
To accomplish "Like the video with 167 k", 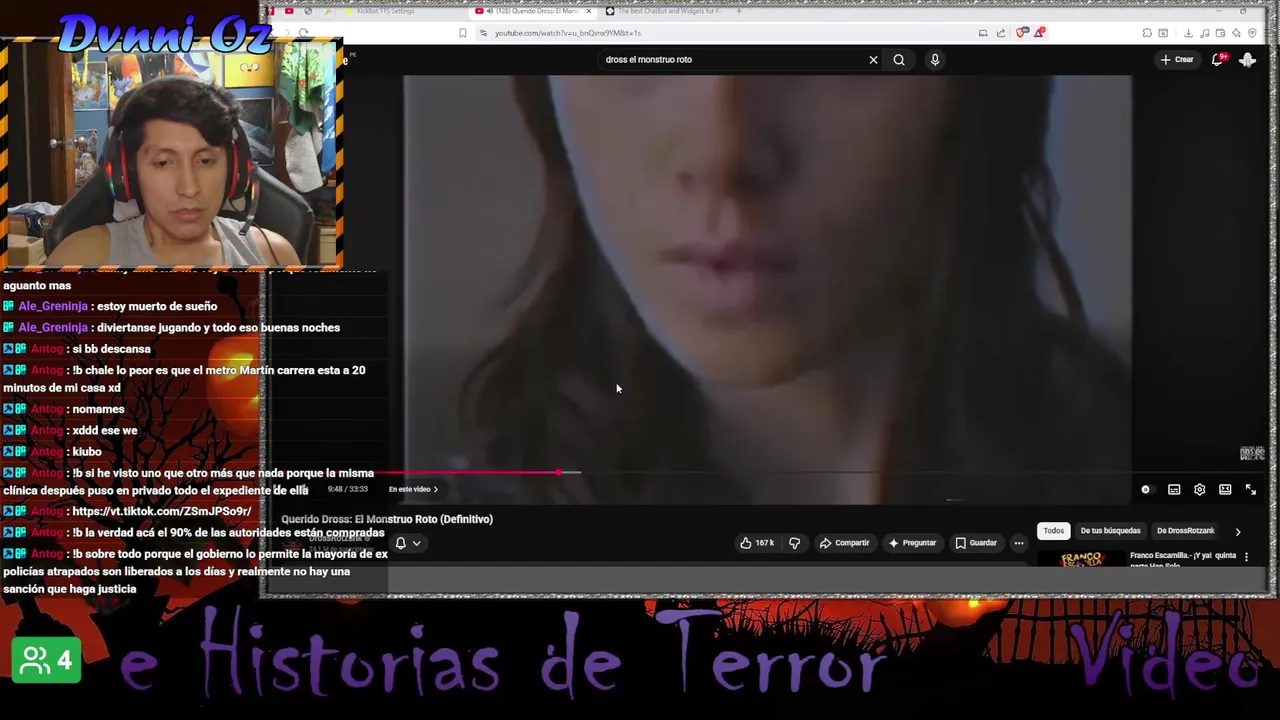I will (757, 543).
